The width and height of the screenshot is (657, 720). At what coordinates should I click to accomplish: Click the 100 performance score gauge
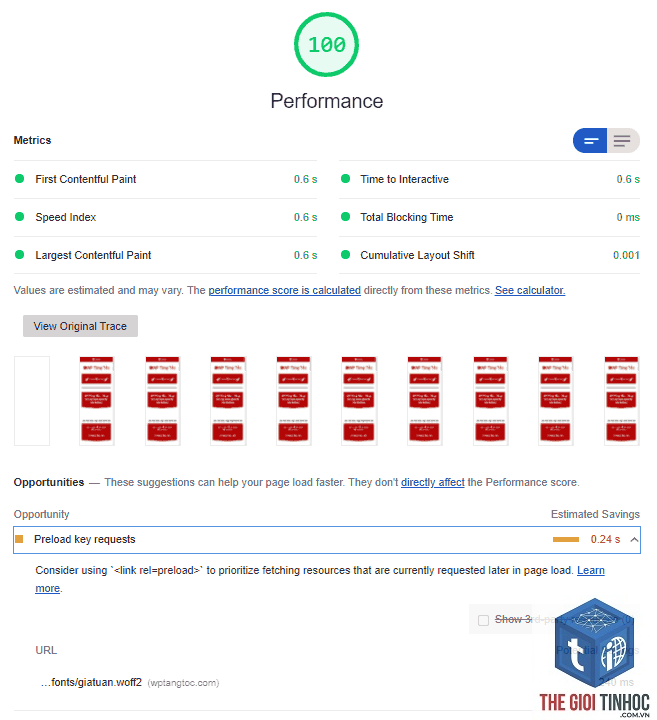pos(326,45)
